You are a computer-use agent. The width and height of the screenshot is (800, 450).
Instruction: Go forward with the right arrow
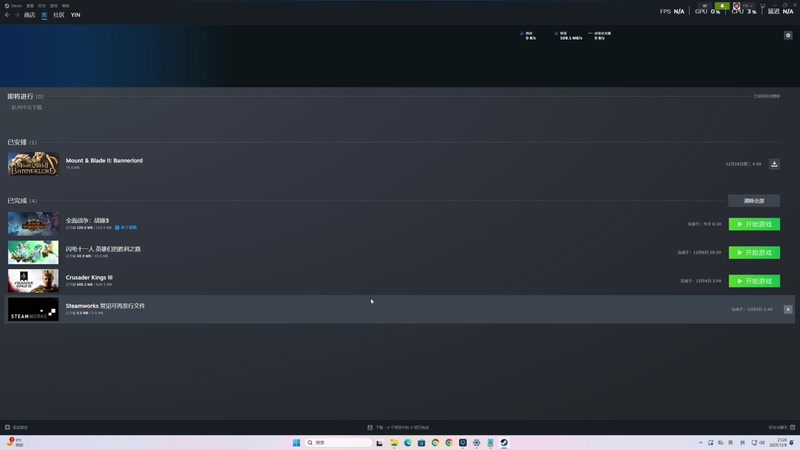click(x=17, y=15)
